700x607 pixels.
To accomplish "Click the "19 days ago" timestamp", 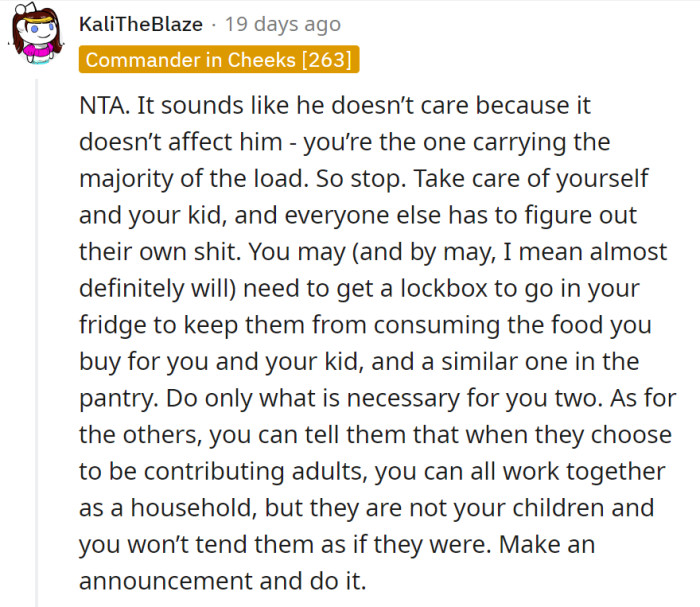I will (x=283, y=24).
